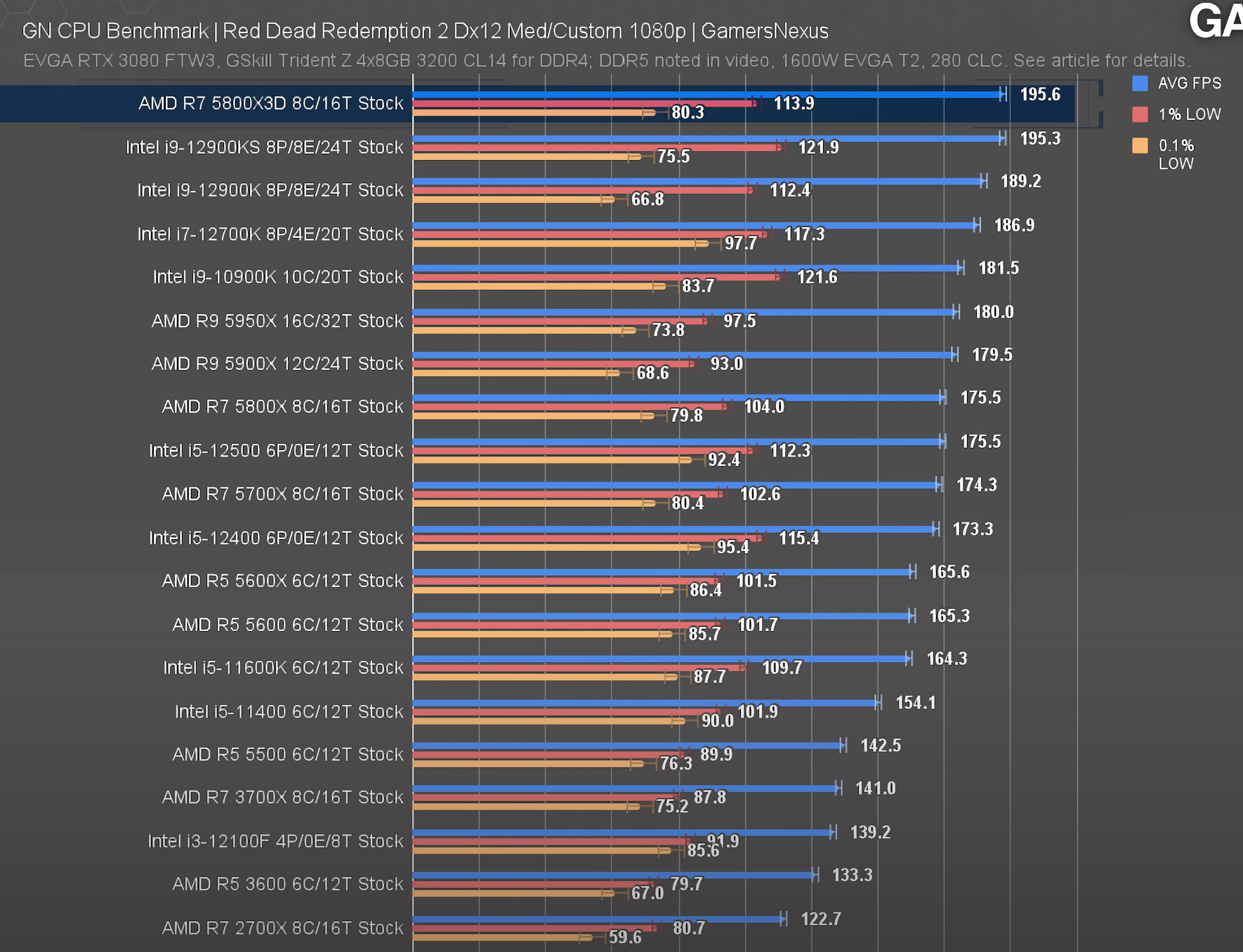1243x952 pixels.
Task: Select the AMD R7 5700X row label
Action: [x=283, y=494]
